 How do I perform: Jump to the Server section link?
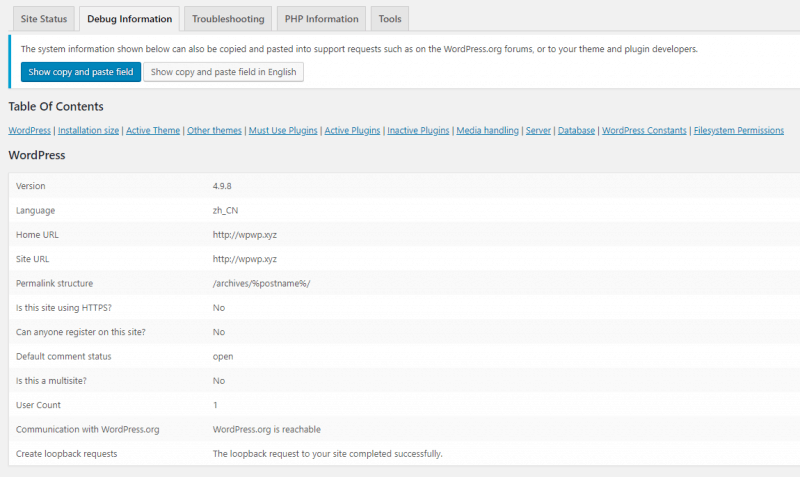[x=538, y=131]
